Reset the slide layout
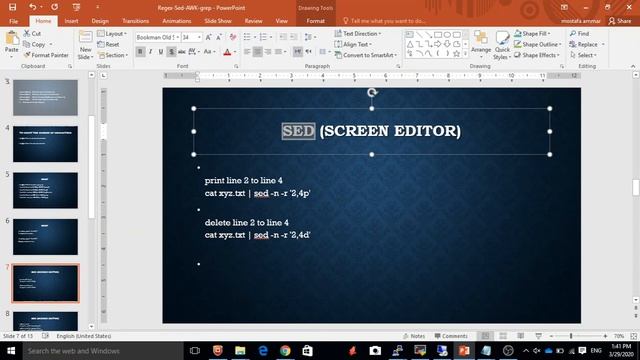The image size is (640, 360). click(109, 44)
